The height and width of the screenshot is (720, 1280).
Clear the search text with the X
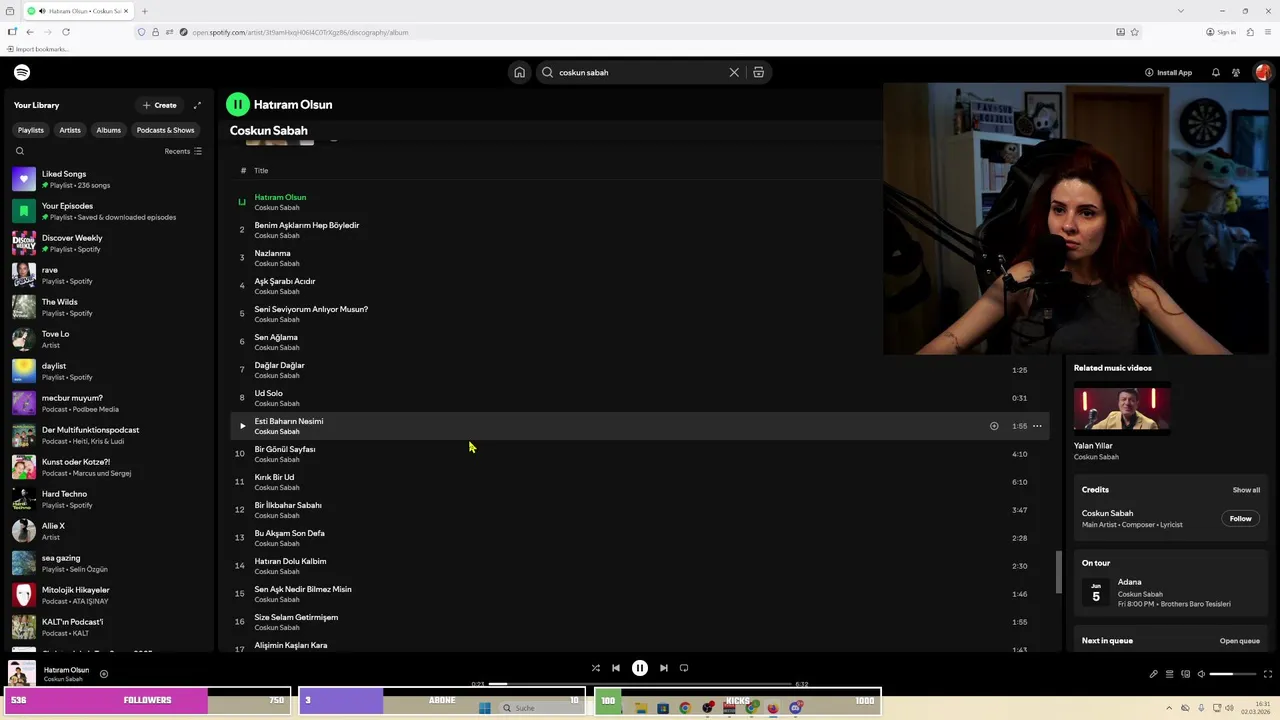click(734, 72)
